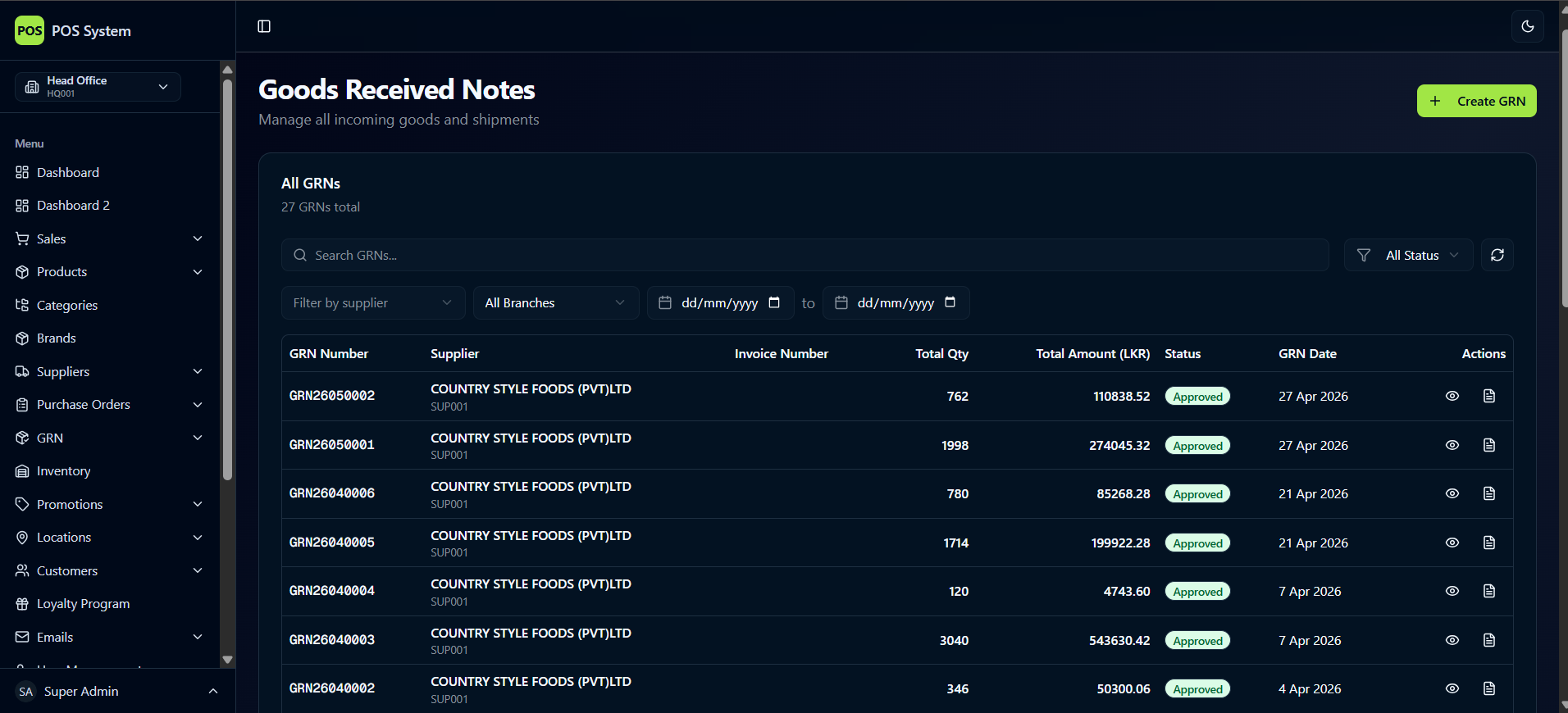Click the sidebar scrollbar up arrow

tap(228, 70)
